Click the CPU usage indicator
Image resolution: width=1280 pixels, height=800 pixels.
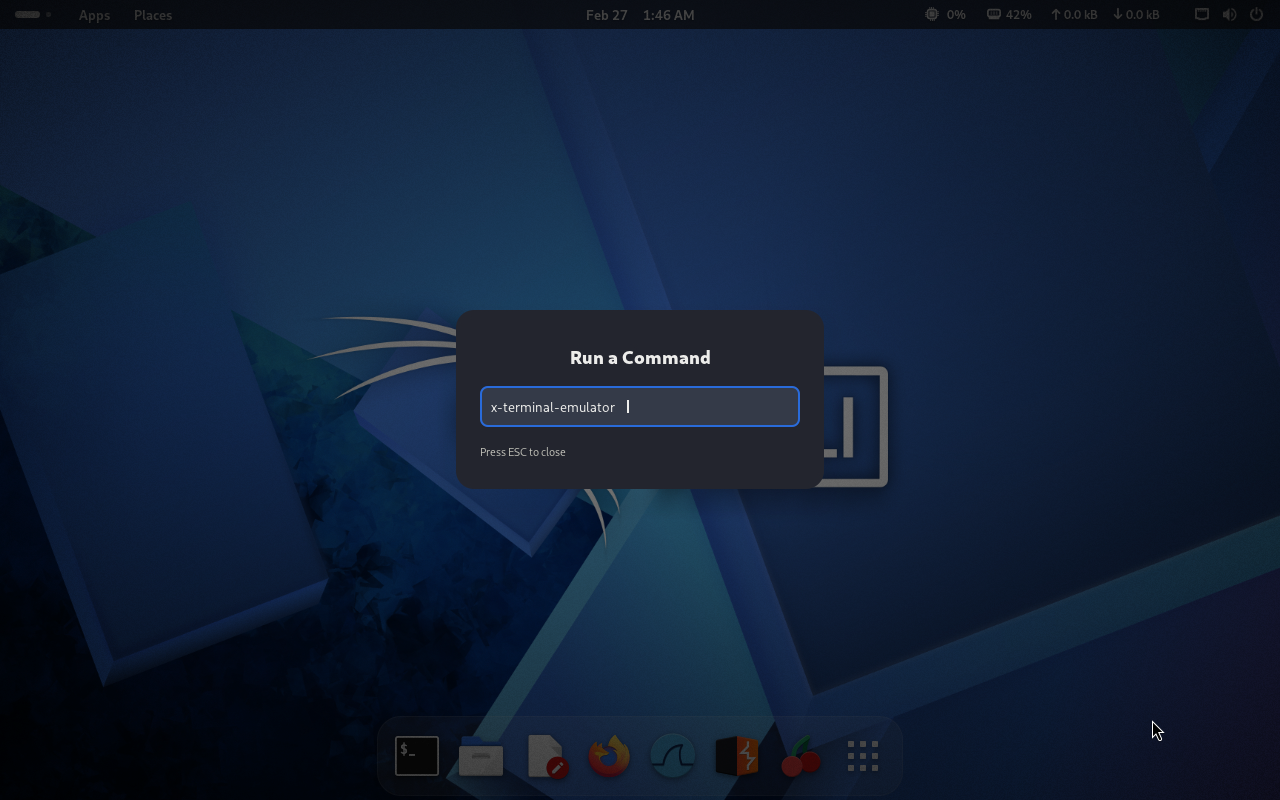click(x=945, y=15)
